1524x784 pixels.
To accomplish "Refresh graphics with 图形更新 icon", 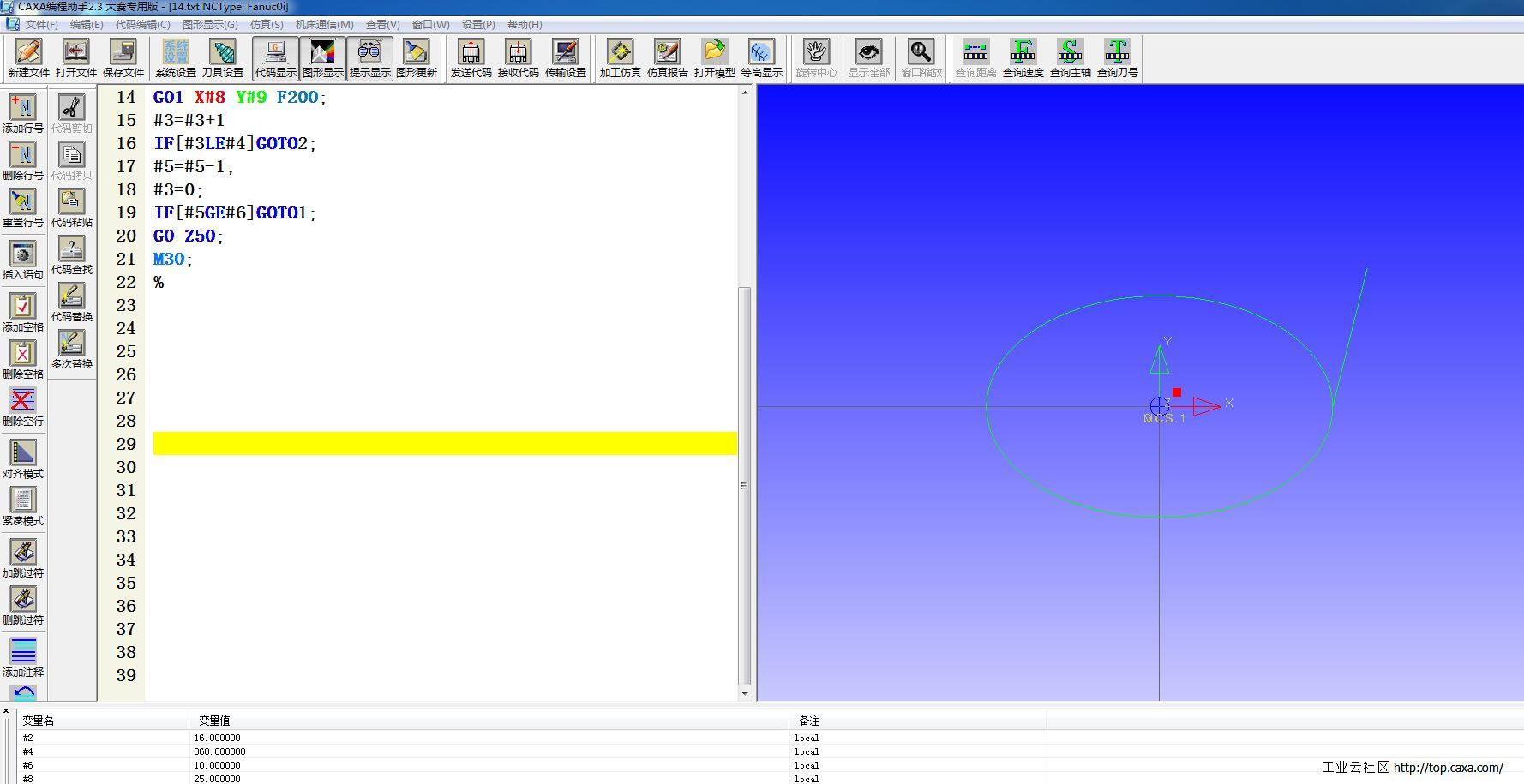I will (417, 58).
